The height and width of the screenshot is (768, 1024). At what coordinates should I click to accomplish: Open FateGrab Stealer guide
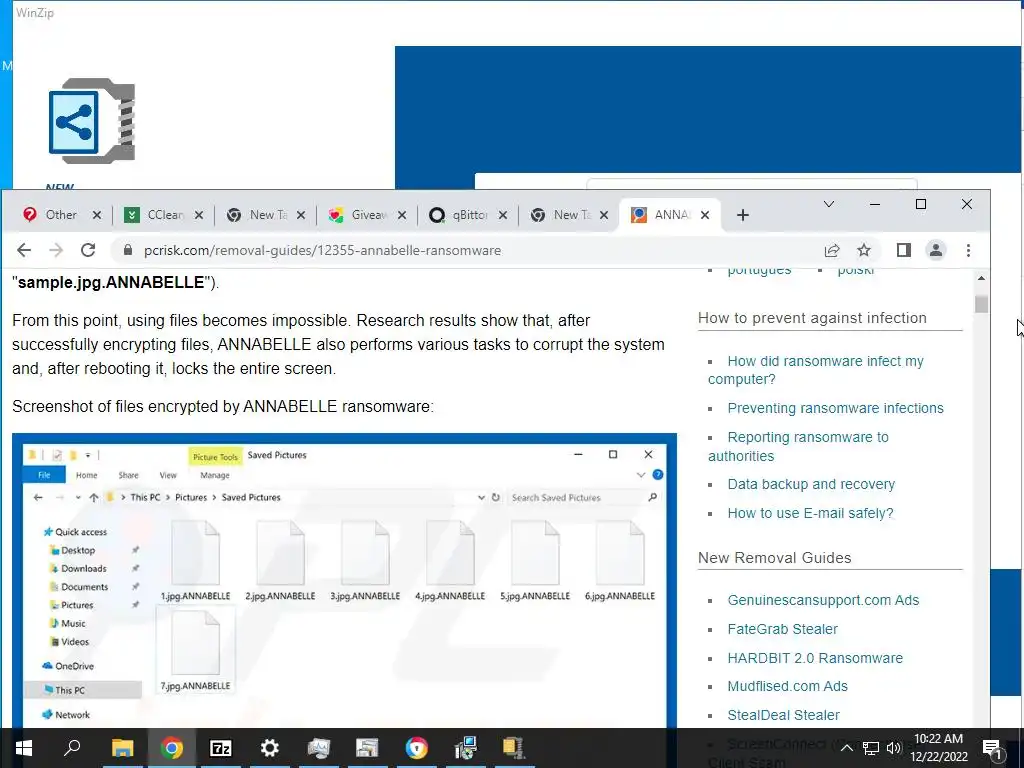pyautogui.click(x=782, y=629)
